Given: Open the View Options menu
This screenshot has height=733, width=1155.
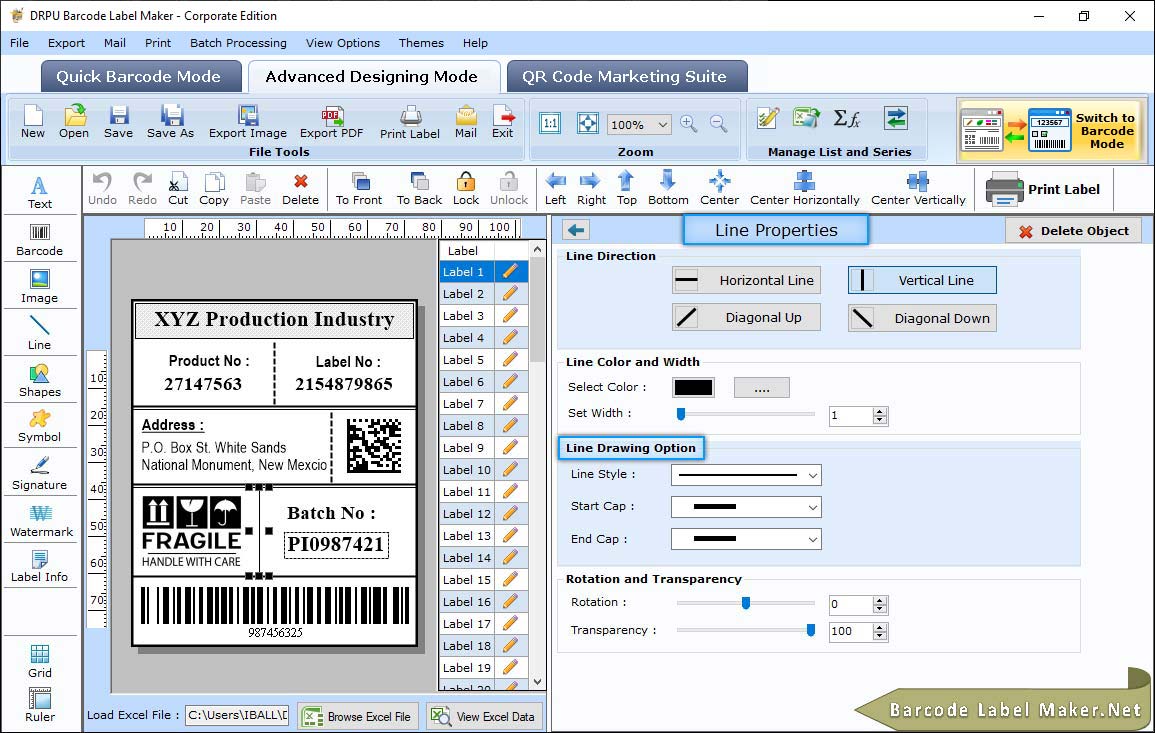Looking at the screenshot, I should 343,43.
